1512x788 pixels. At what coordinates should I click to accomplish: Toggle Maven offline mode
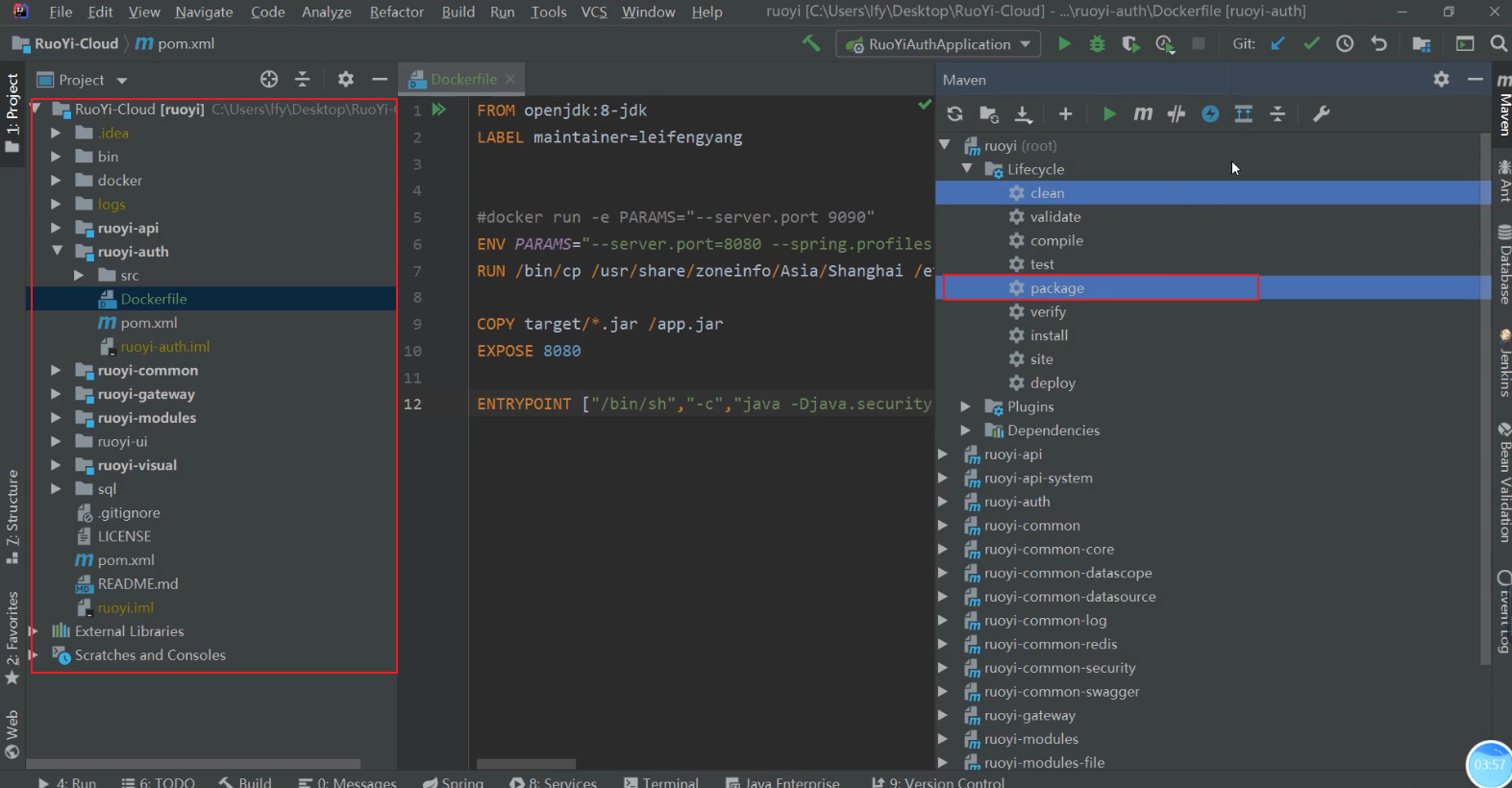pyautogui.click(x=1177, y=113)
